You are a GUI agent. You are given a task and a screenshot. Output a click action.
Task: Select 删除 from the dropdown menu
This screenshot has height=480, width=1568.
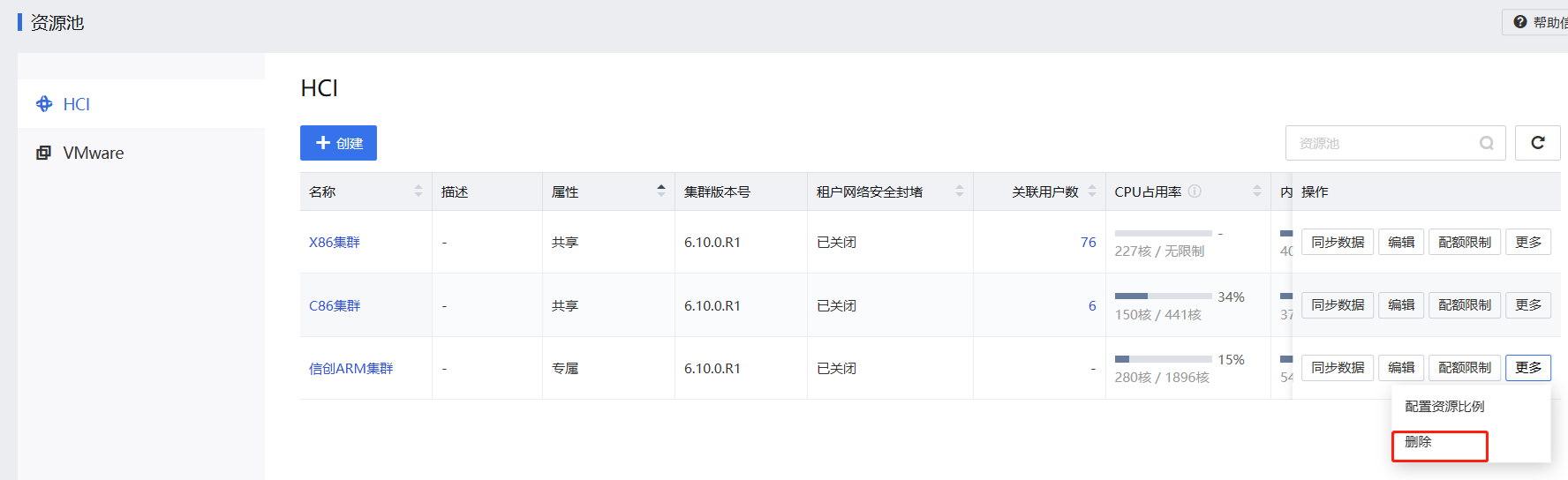click(1419, 442)
